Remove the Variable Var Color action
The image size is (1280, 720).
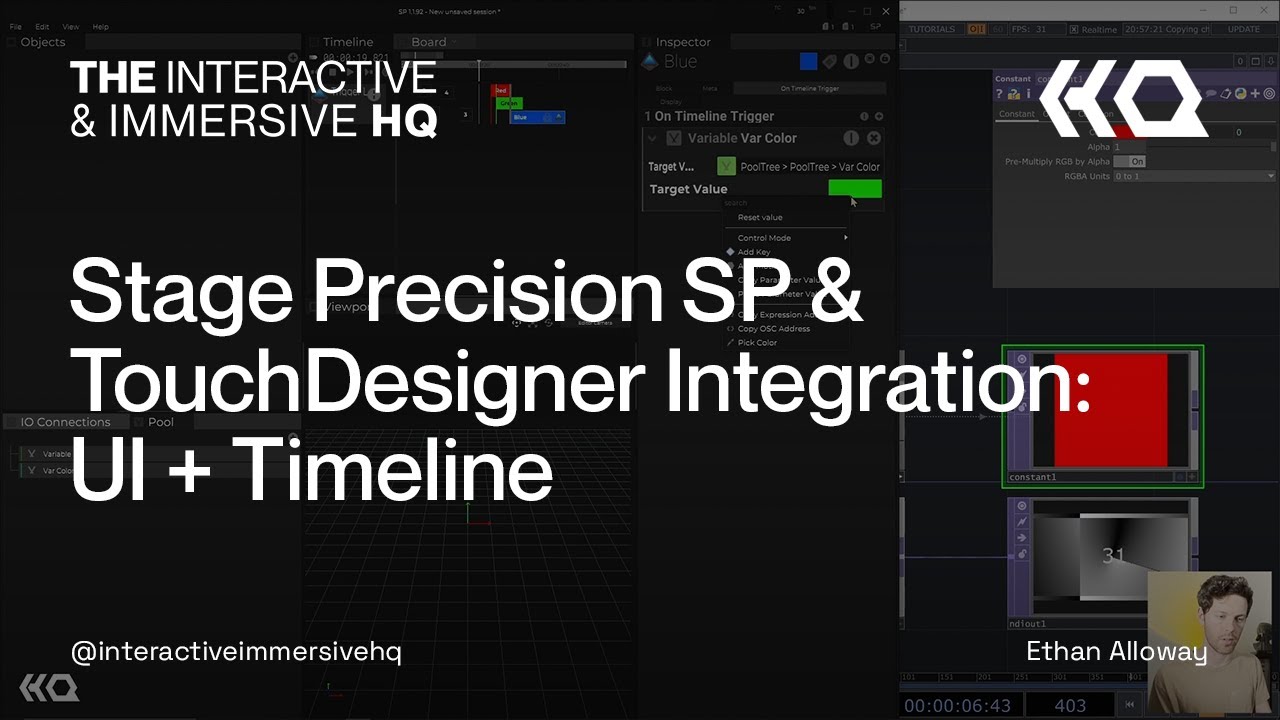coord(874,138)
